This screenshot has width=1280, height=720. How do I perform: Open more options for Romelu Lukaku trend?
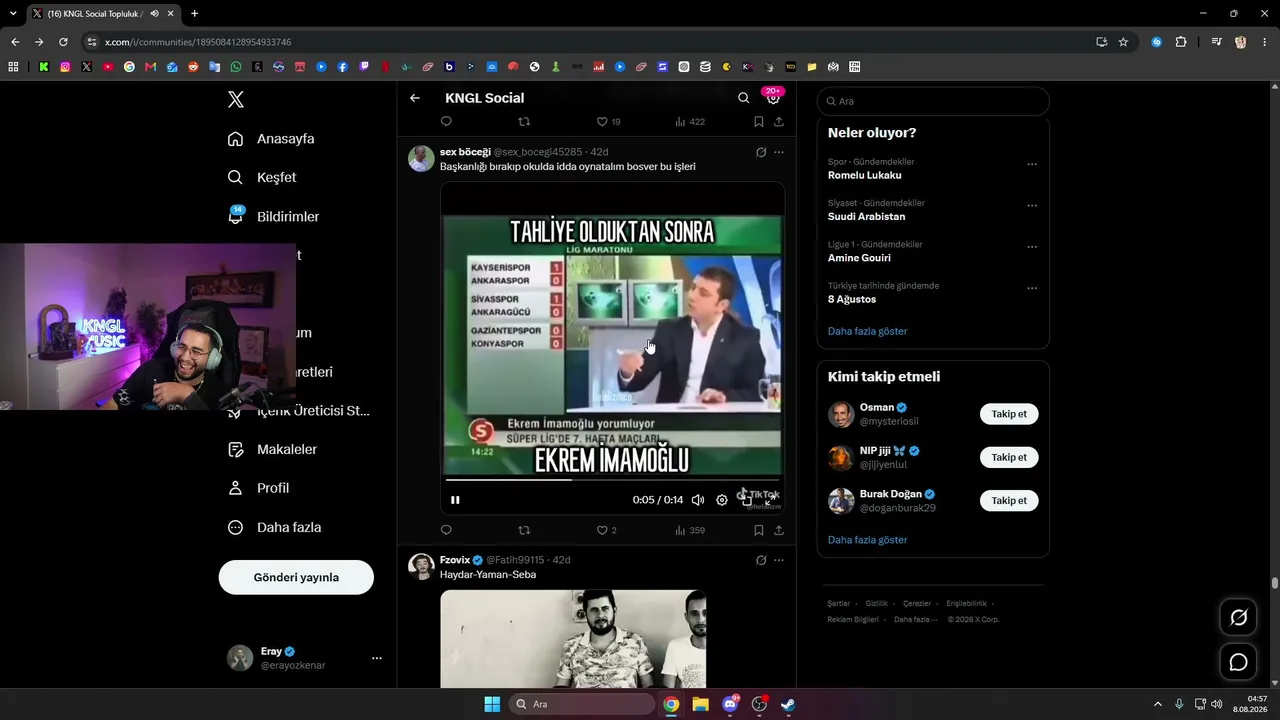point(1032,164)
